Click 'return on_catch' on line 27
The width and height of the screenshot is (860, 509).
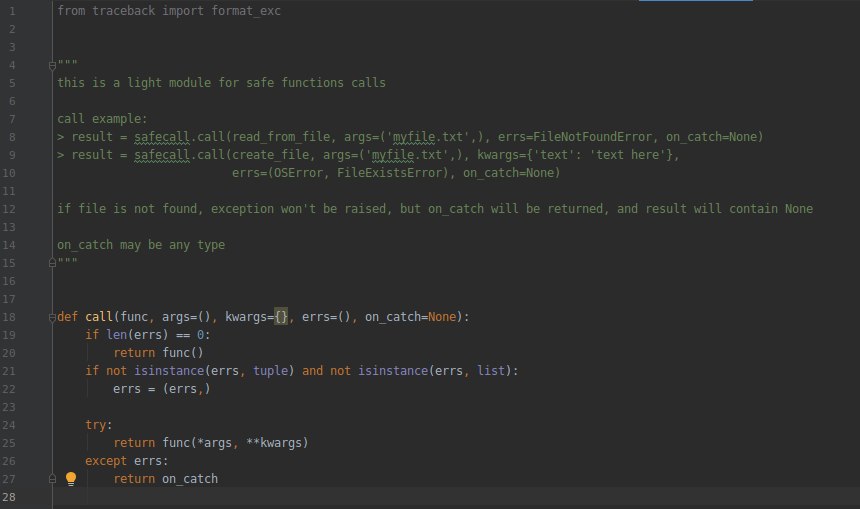coord(166,479)
